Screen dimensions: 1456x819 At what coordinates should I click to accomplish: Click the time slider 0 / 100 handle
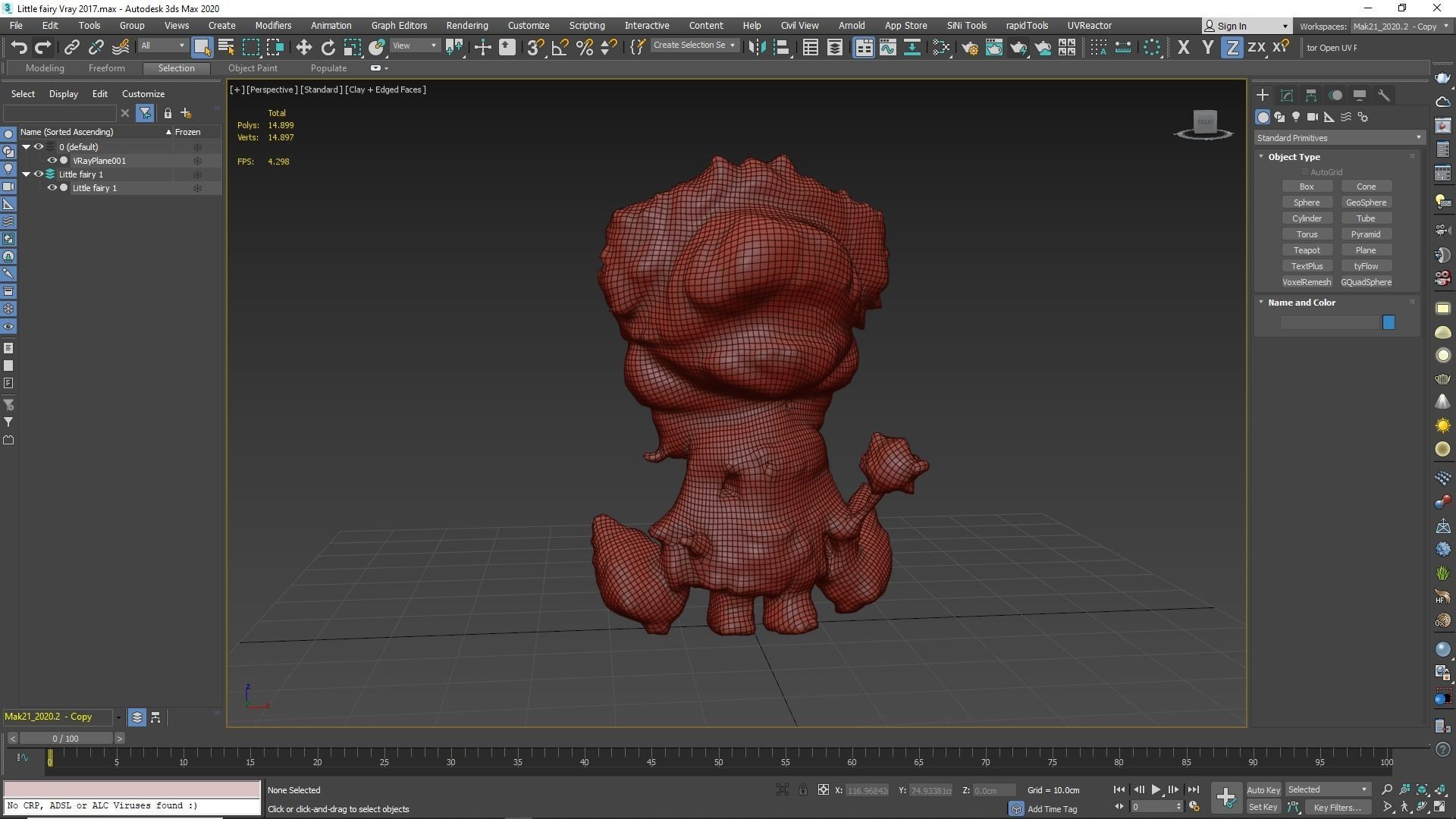66,739
